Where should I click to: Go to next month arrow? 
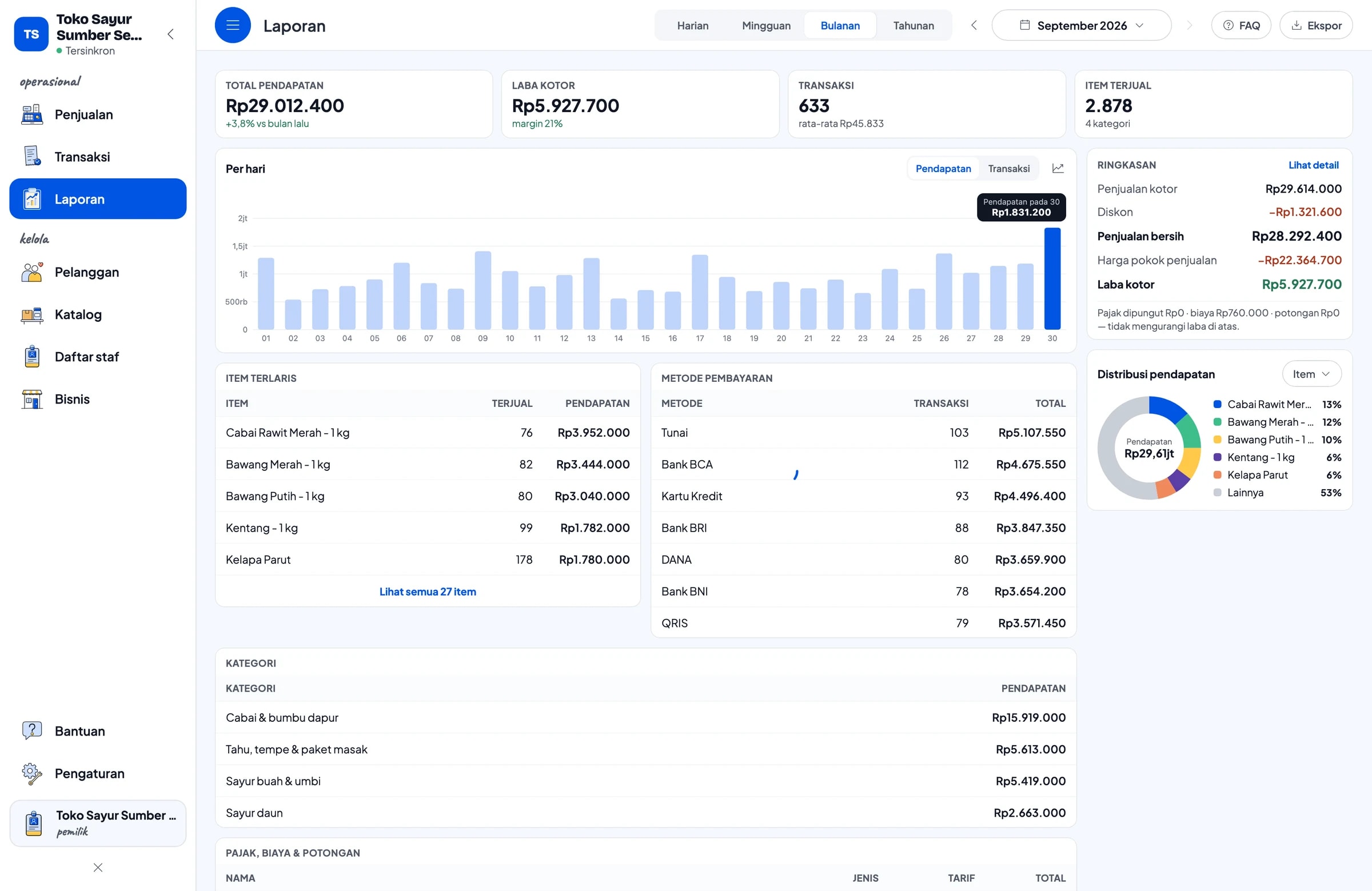click(x=1188, y=25)
